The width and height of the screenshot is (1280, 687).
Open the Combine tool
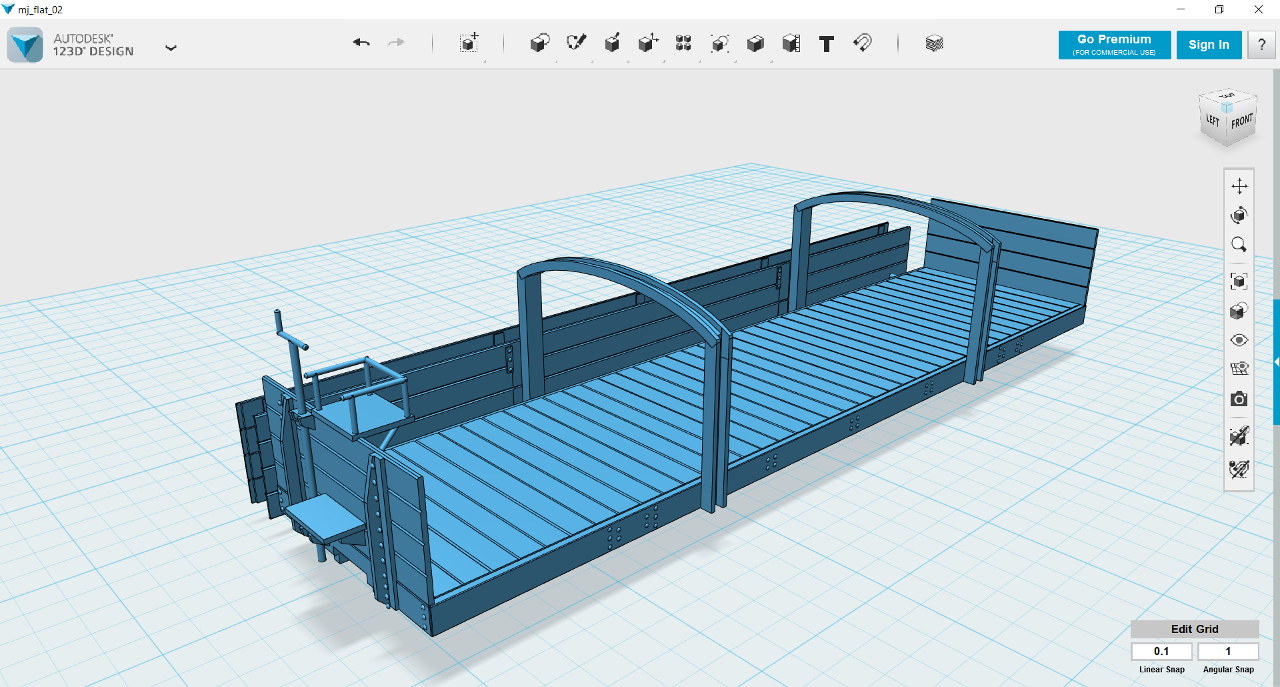755,43
